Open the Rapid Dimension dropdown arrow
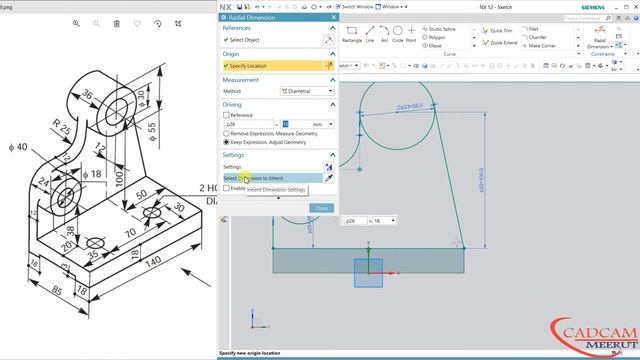The height and width of the screenshot is (360, 640). click(x=611, y=47)
